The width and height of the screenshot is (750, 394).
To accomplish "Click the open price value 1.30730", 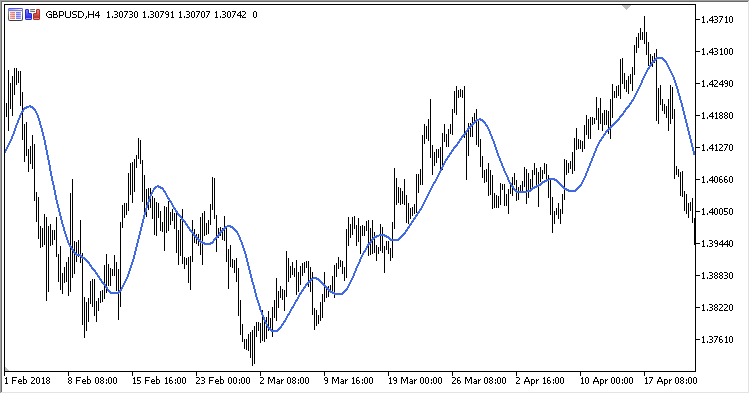I will pos(122,15).
